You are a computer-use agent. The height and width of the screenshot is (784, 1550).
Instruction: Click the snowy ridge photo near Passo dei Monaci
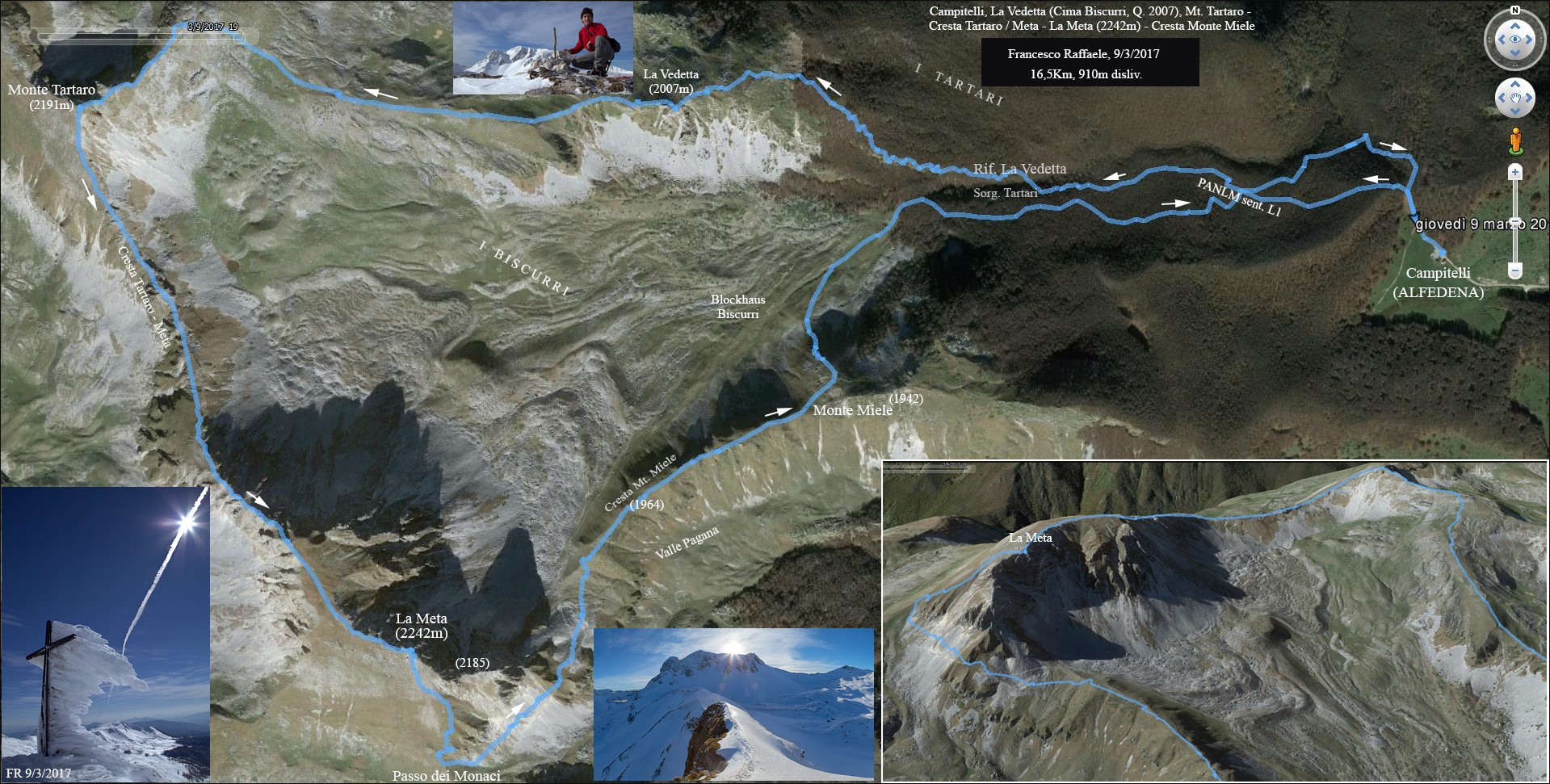coord(733,704)
